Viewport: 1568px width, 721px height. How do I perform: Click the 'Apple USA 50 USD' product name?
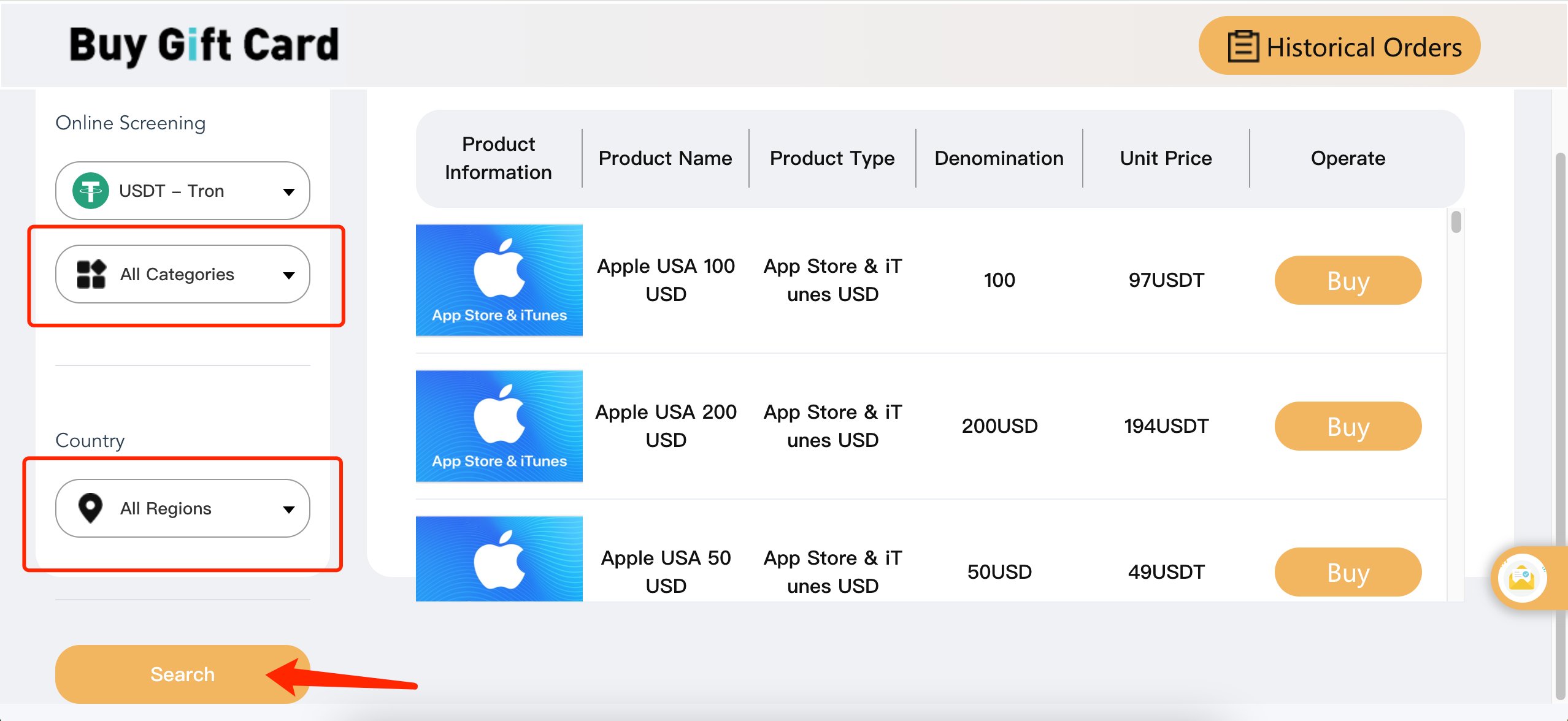pyautogui.click(x=666, y=572)
